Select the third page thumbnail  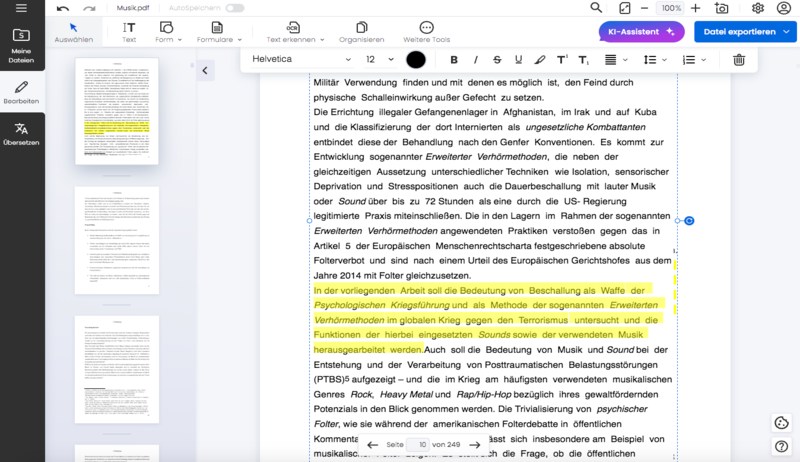pyautogui.click(x=117, y=369)
